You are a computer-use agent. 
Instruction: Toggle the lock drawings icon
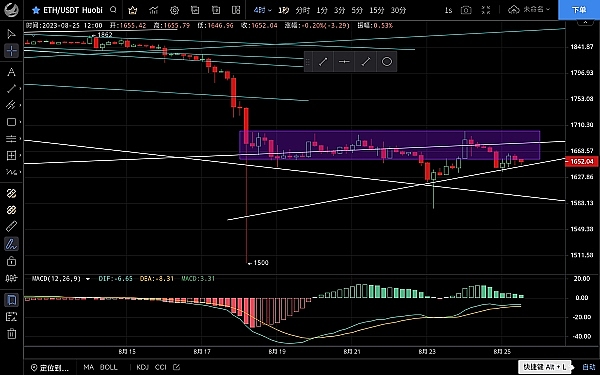11,261
